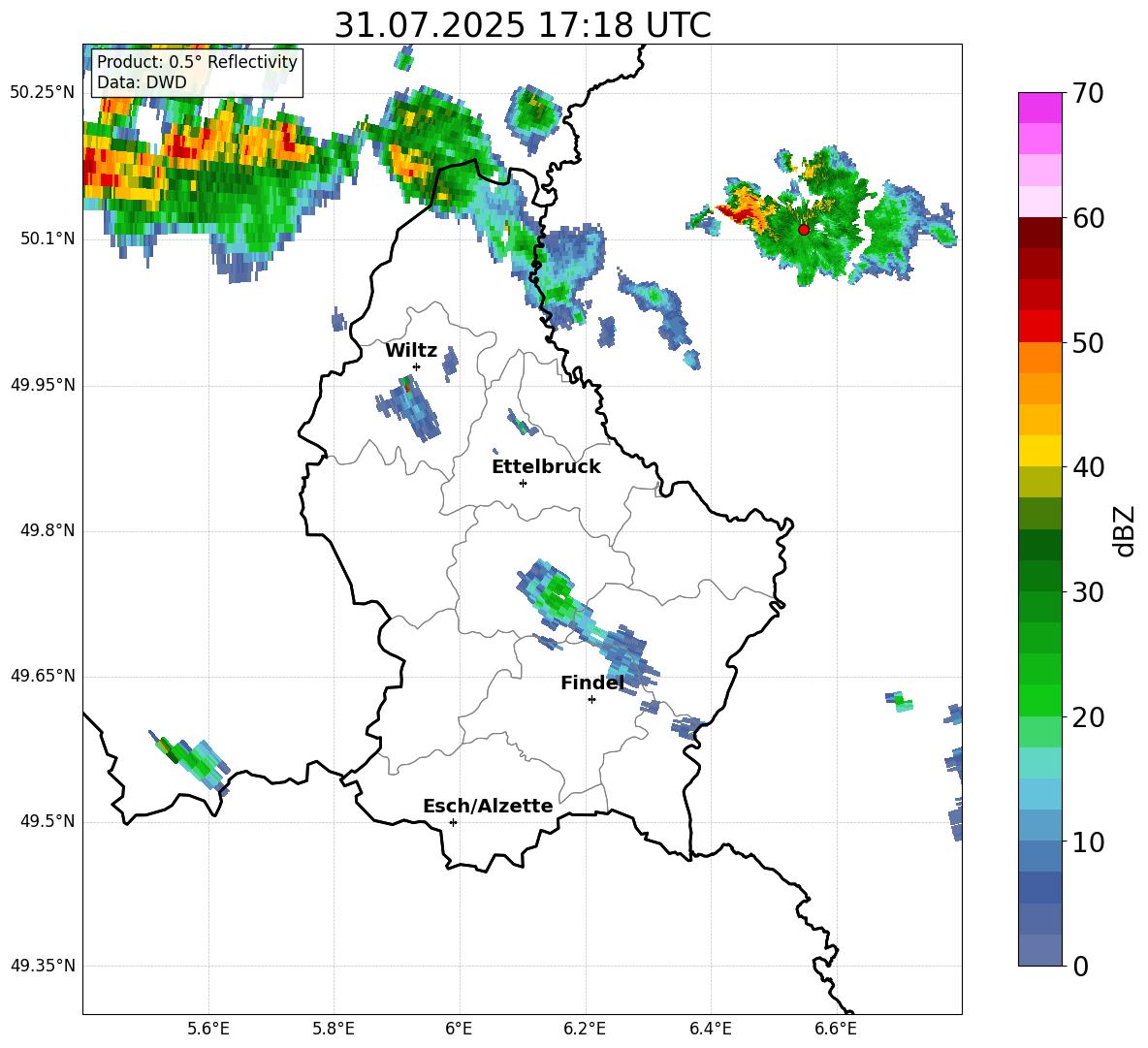This screenshot has height=1048, width=1148.
Task: Click the 50.1°N latitude label
Action: 48,238
